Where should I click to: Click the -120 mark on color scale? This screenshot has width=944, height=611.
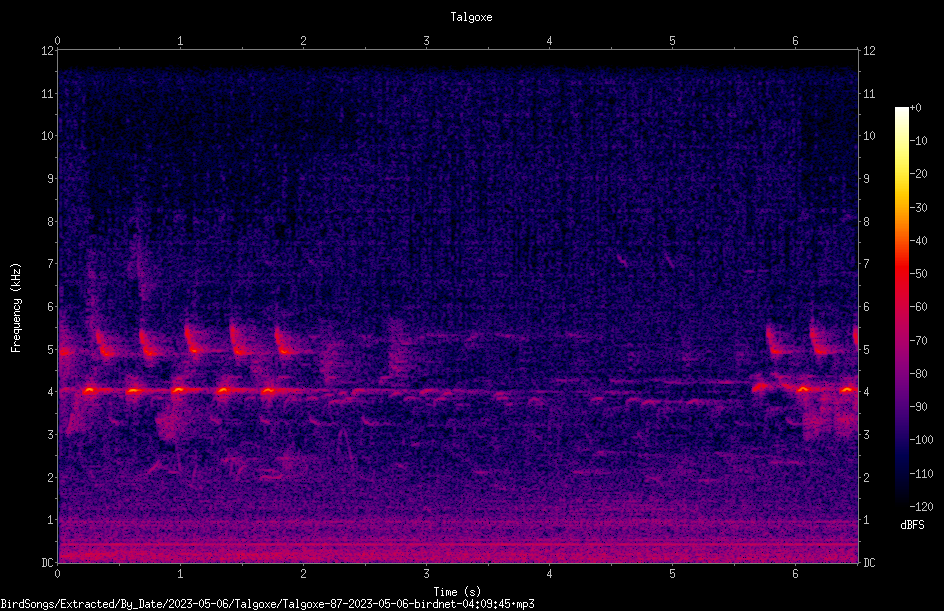tap(921, 506)
